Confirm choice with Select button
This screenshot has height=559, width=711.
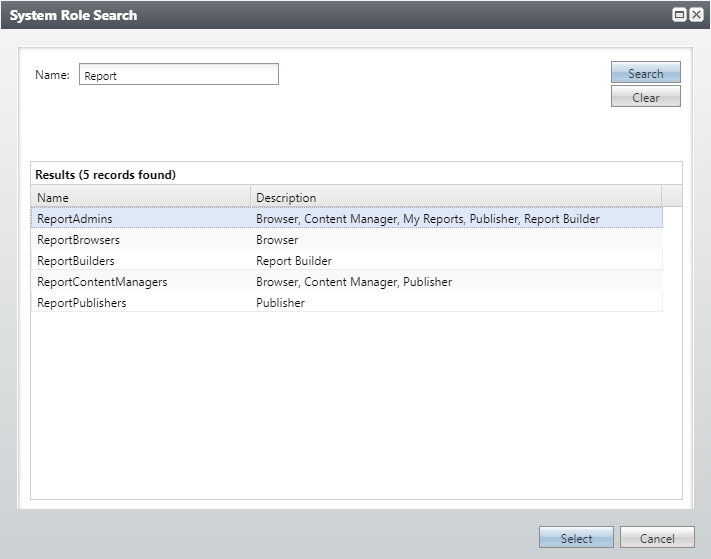tap(576, 537)
